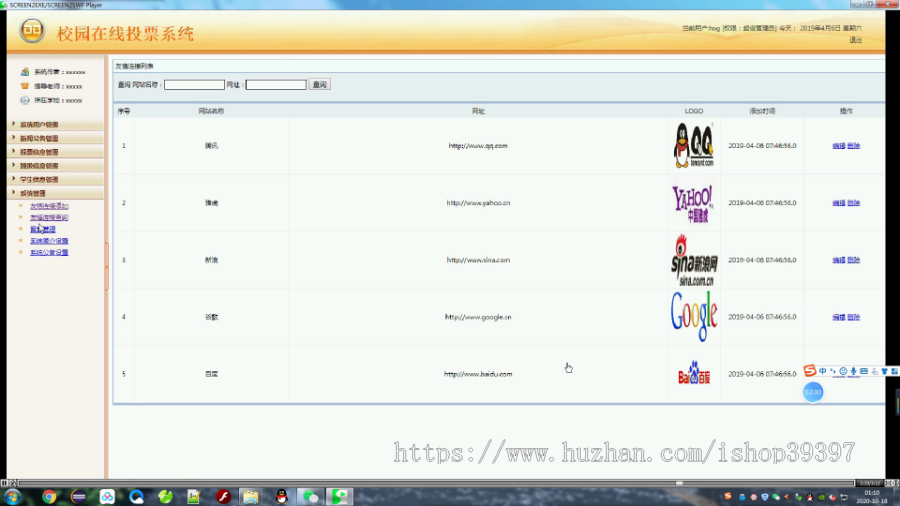The height and width of the screenshot is (506, 900).
Task: Click the voting system logo icon
Action: click(x=32, y=30)
